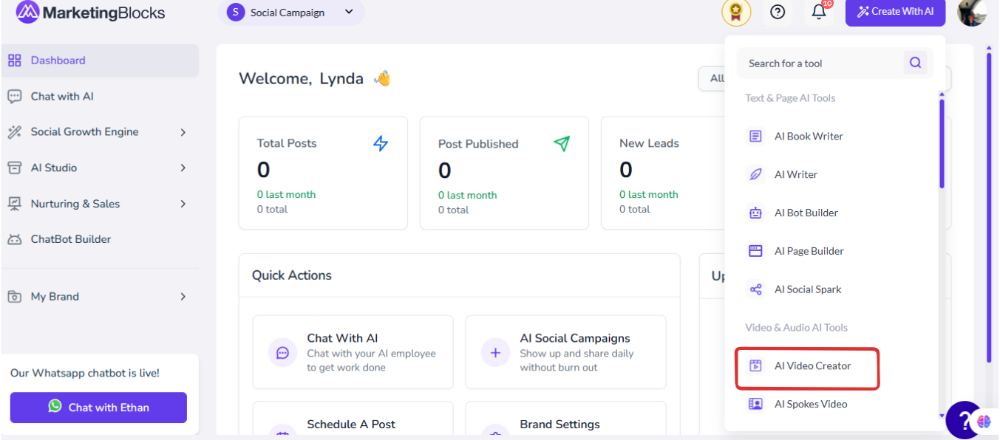Click the Post Published stat card
Screen dimensions: 1000x440
coord(504,173)
